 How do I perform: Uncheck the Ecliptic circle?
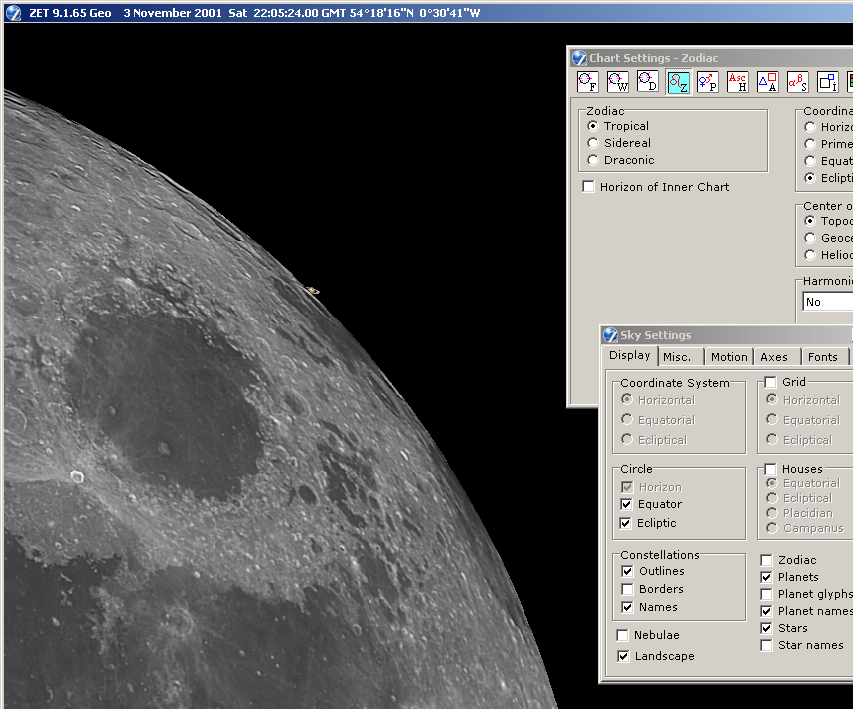click(626, 523)
